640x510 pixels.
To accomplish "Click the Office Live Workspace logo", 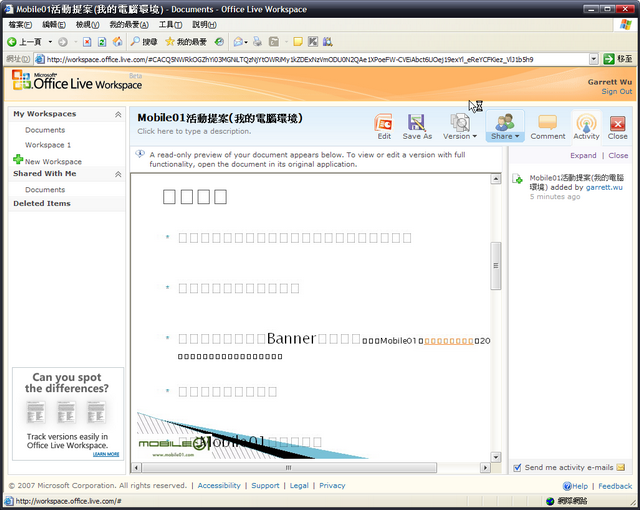I will [77, 80].
